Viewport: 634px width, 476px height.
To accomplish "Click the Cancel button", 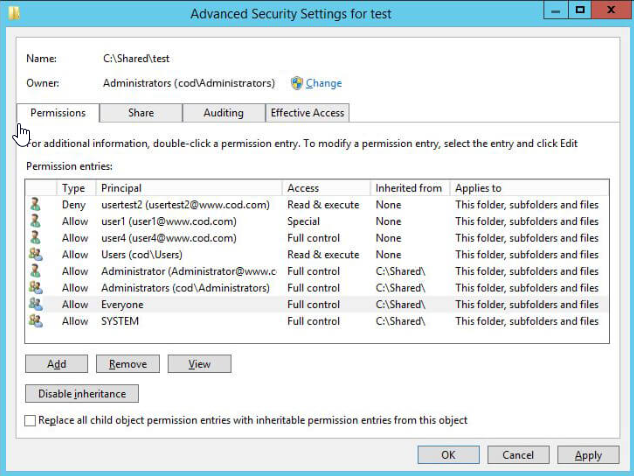I will tap(518, 455).
